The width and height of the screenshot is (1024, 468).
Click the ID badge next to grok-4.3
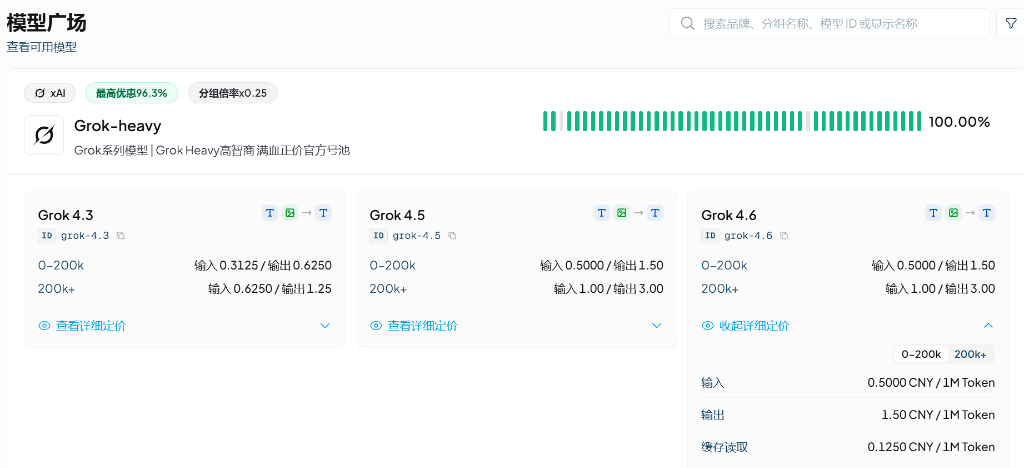(46, 236)
